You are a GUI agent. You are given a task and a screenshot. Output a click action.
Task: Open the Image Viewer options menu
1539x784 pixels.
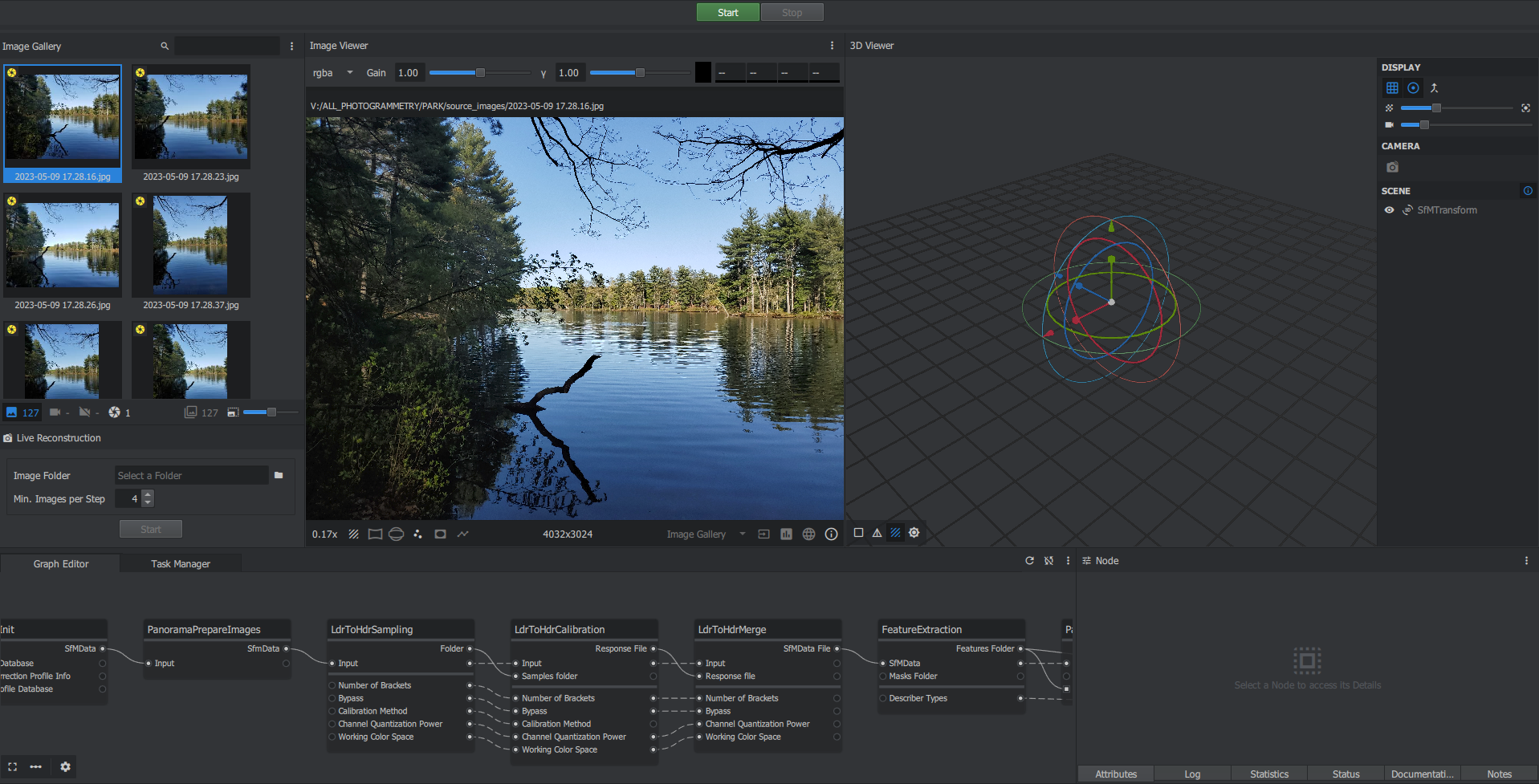click(832, 46)
